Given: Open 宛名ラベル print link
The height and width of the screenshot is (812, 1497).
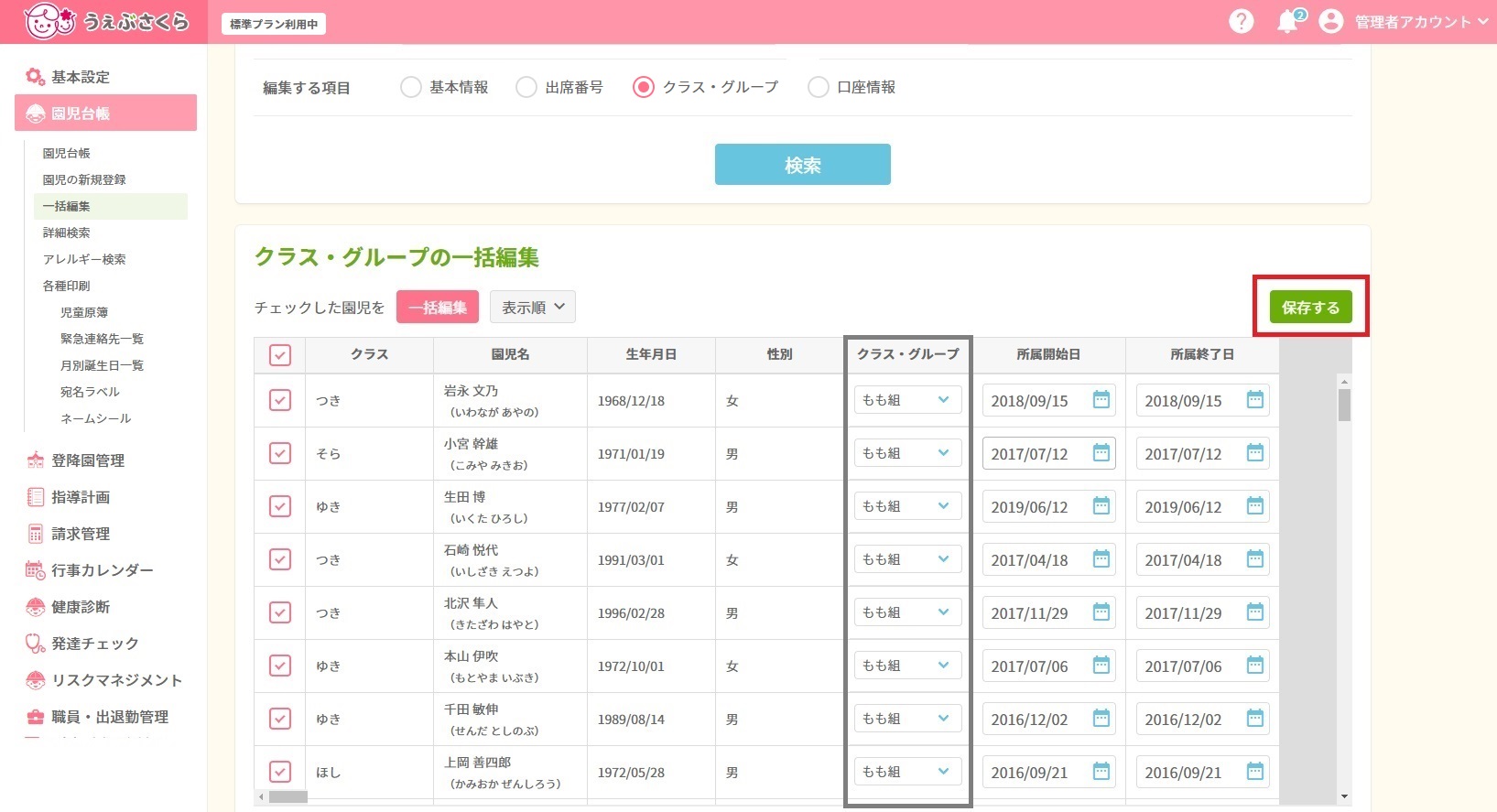Looking at the screenshot, I should tap(90, 392).
